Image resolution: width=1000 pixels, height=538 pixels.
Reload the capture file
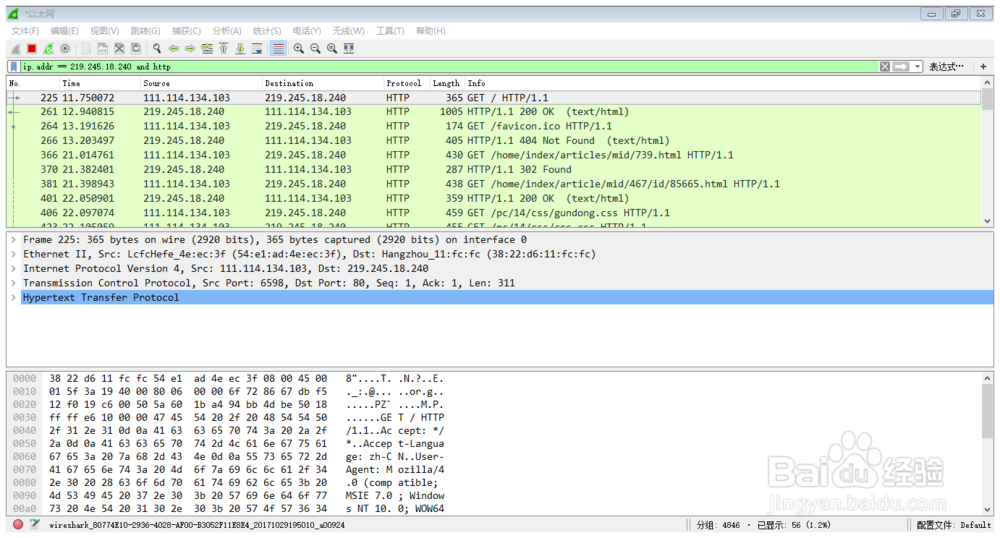point(136,48)
